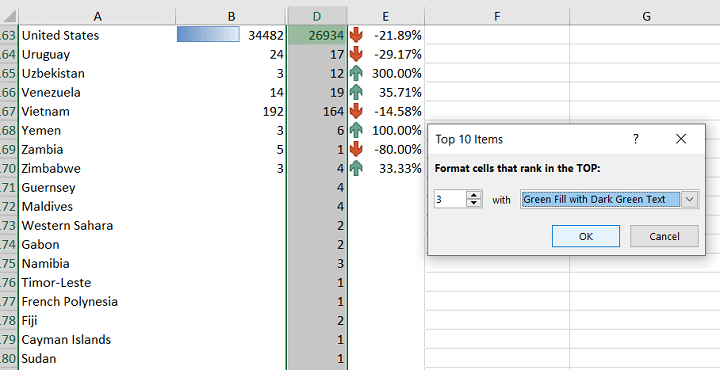Screen dimensions: 720x370
Task: Click the green up arrow for Uzbekistan
Action: pos(356,73)
